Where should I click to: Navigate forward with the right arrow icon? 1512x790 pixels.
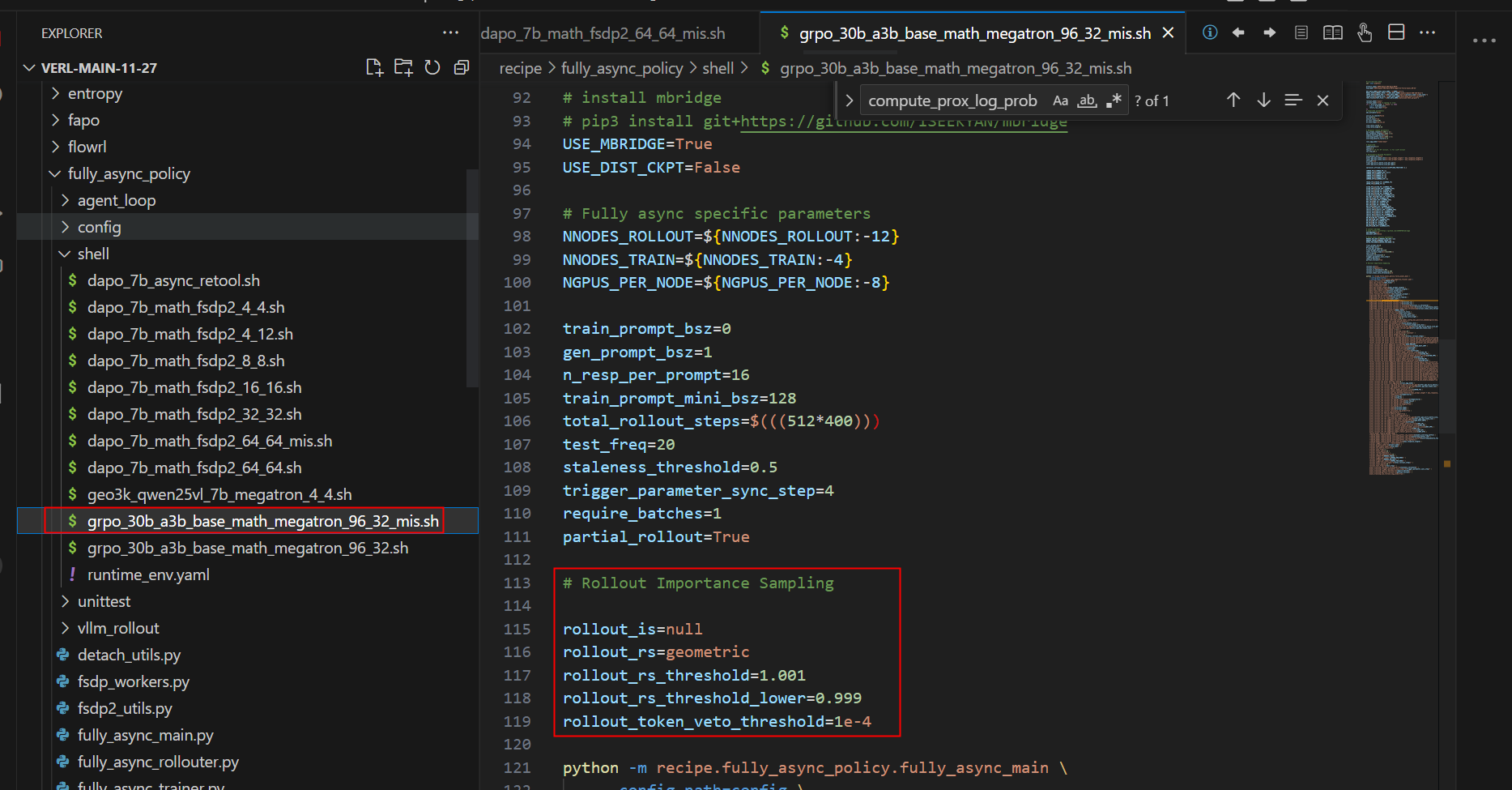pos(1269,32)
